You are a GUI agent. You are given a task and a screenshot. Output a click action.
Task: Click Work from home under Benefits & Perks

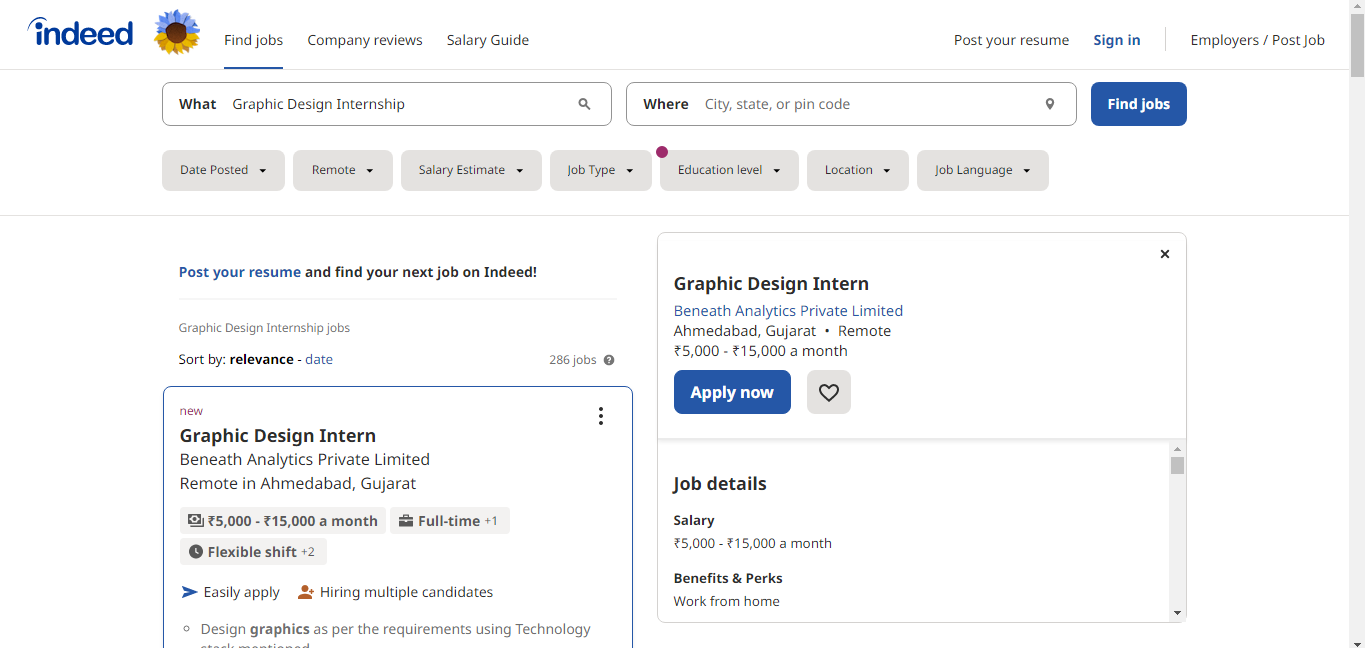coord(727,601)
